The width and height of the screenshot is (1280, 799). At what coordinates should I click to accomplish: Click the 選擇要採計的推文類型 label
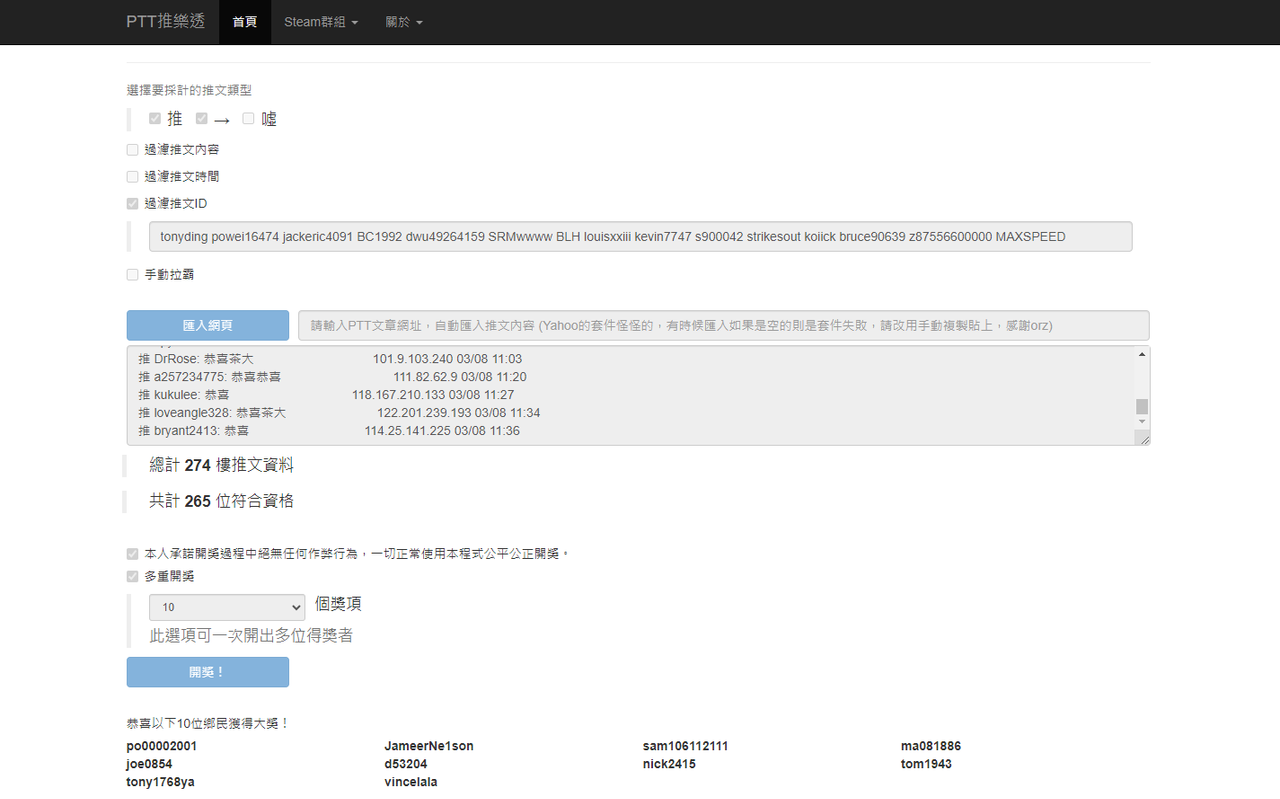189,90
